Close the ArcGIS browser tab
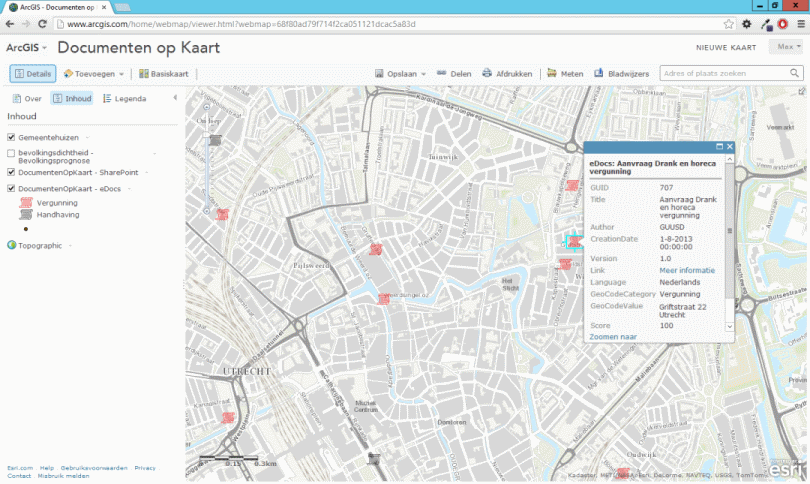The image size is (810, 484). click(x=104, y=7)
